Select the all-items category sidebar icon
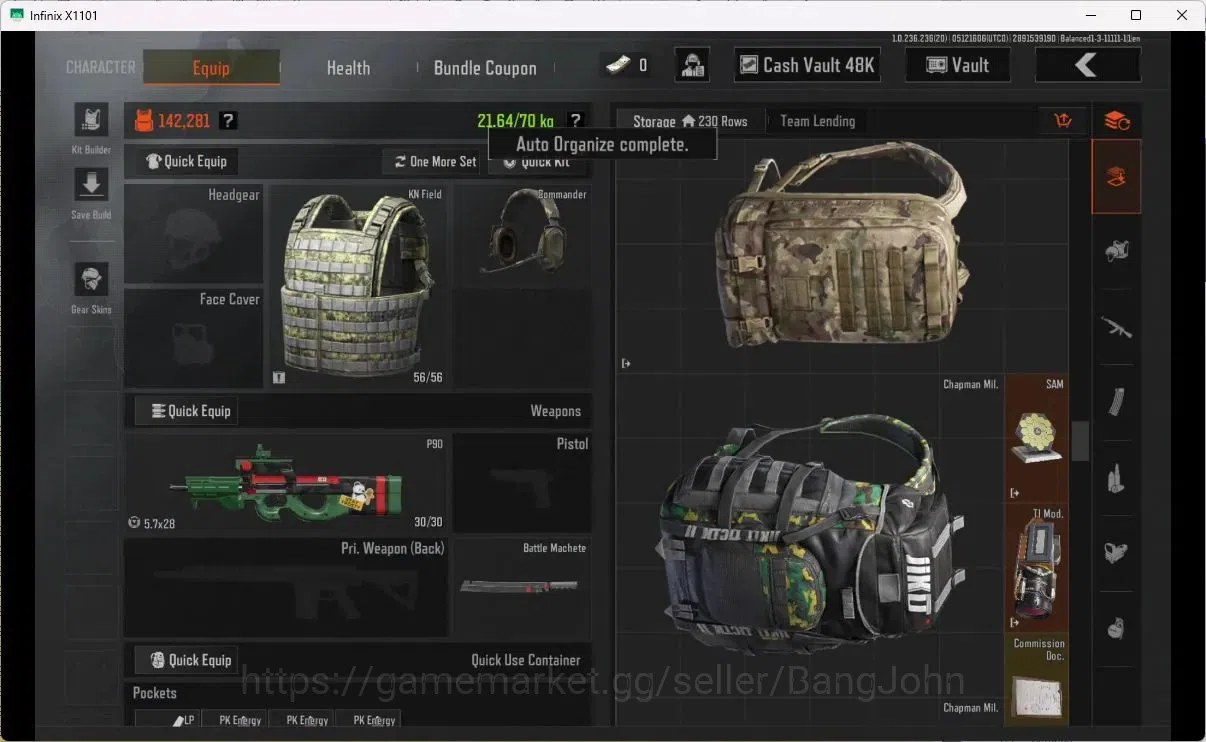This screenshot has width=1206, height=742. (x=1116, y=177)
